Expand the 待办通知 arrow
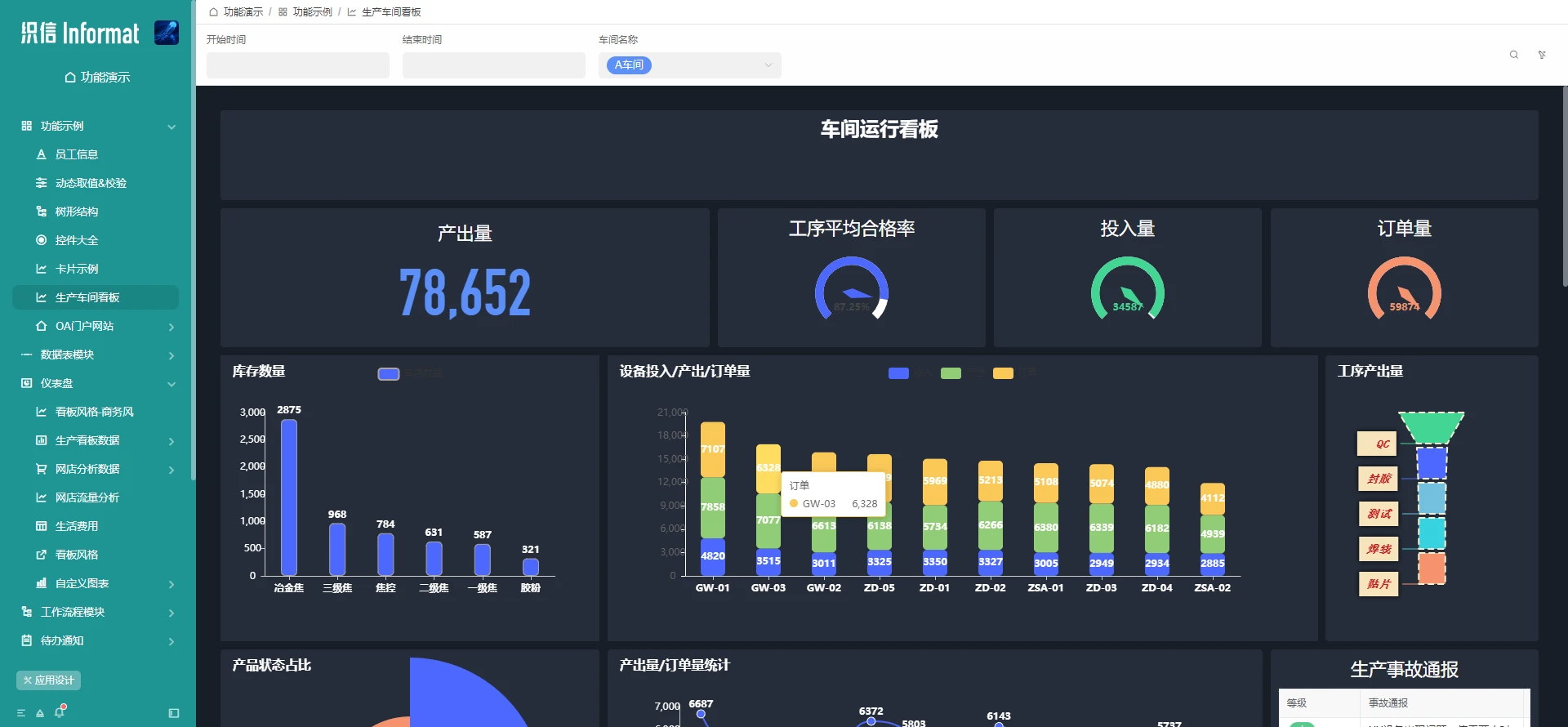The width and height of the screenshot is (1568, 727). pos(171,641)
